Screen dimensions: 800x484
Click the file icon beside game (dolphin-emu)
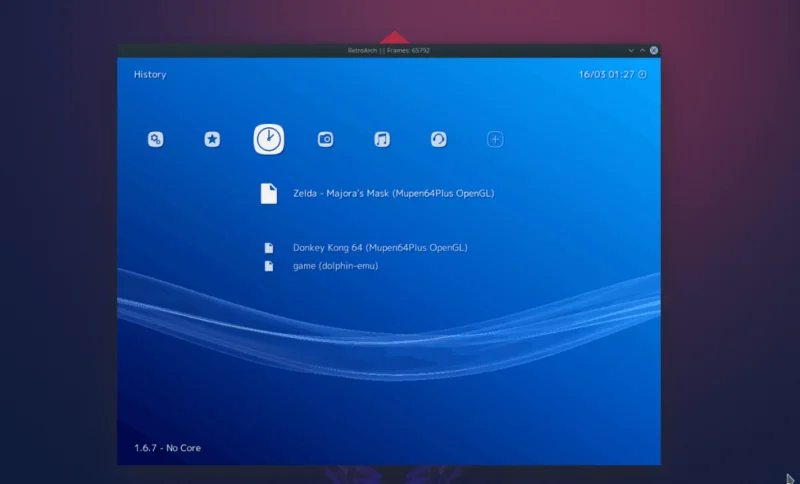pos(269,266)
